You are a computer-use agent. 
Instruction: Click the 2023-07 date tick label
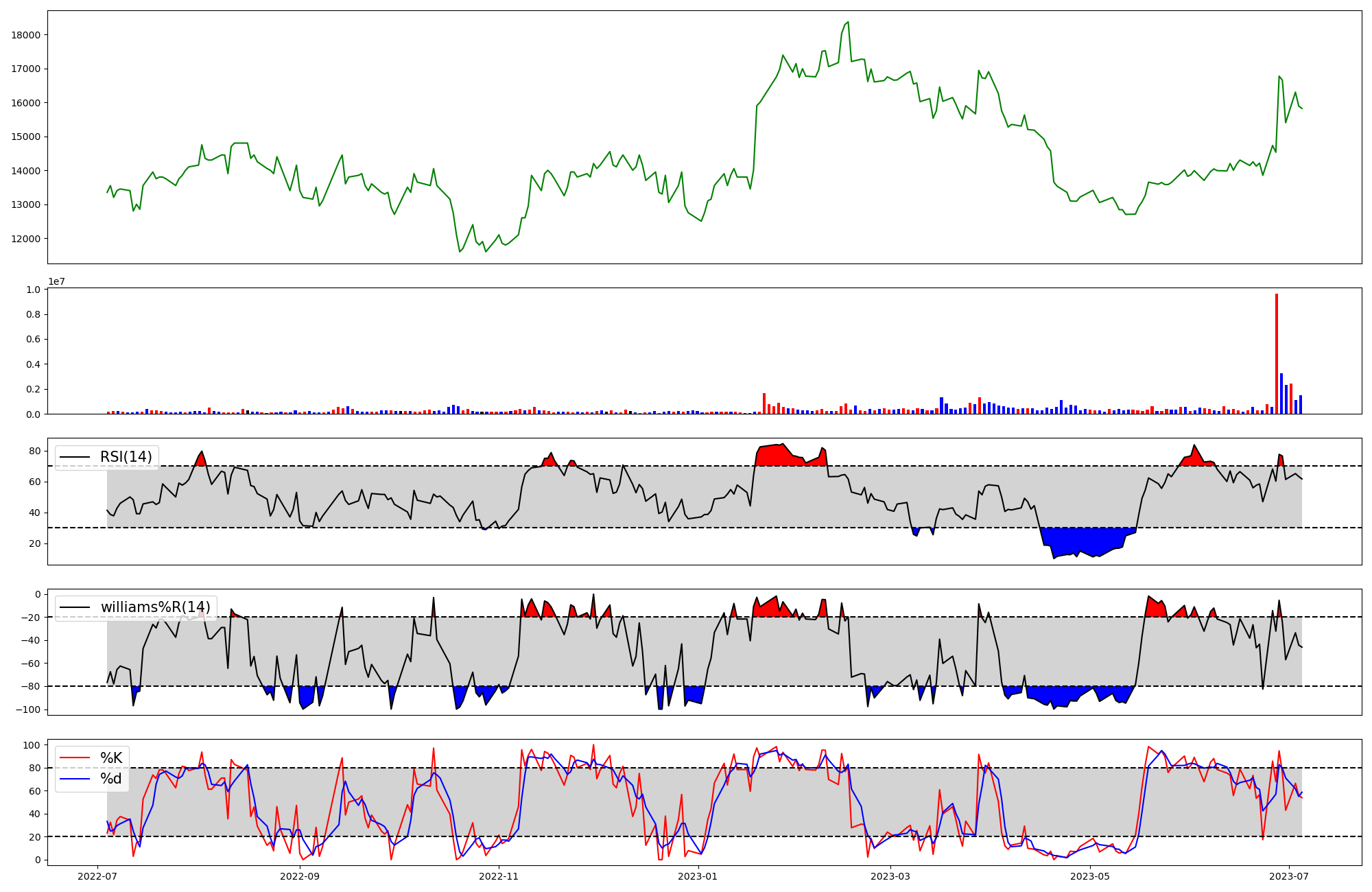(x=1289, y=876)
